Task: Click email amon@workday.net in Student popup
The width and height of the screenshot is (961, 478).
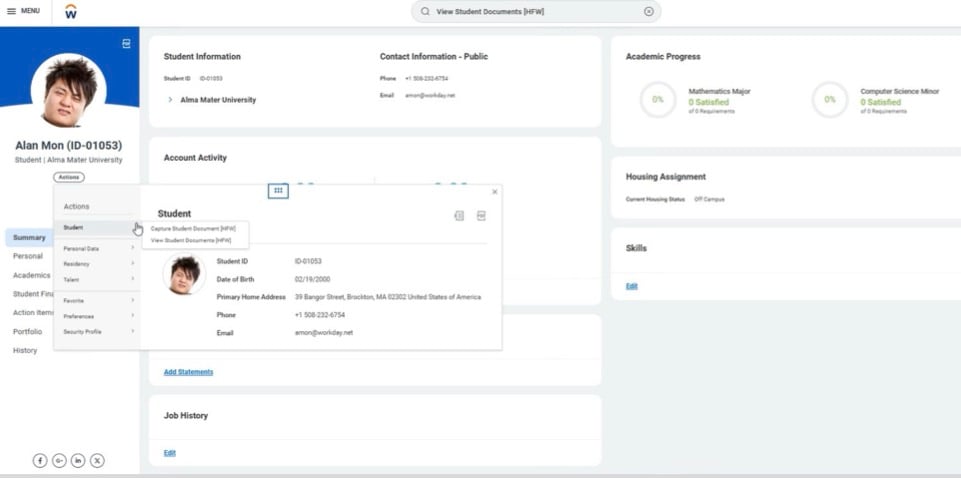Action: point(324,333)
